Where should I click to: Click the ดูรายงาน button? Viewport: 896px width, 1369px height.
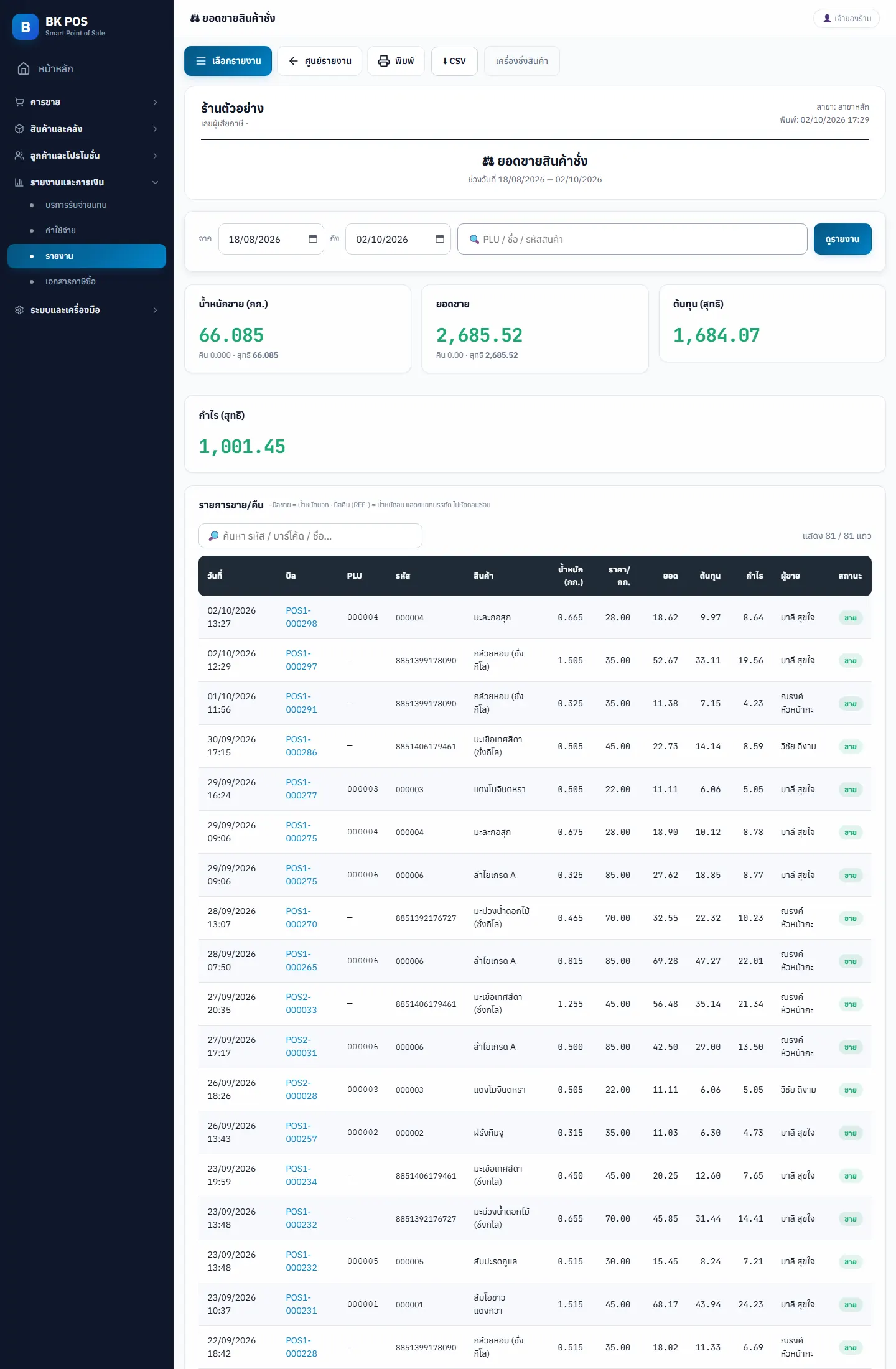[842, 239]
